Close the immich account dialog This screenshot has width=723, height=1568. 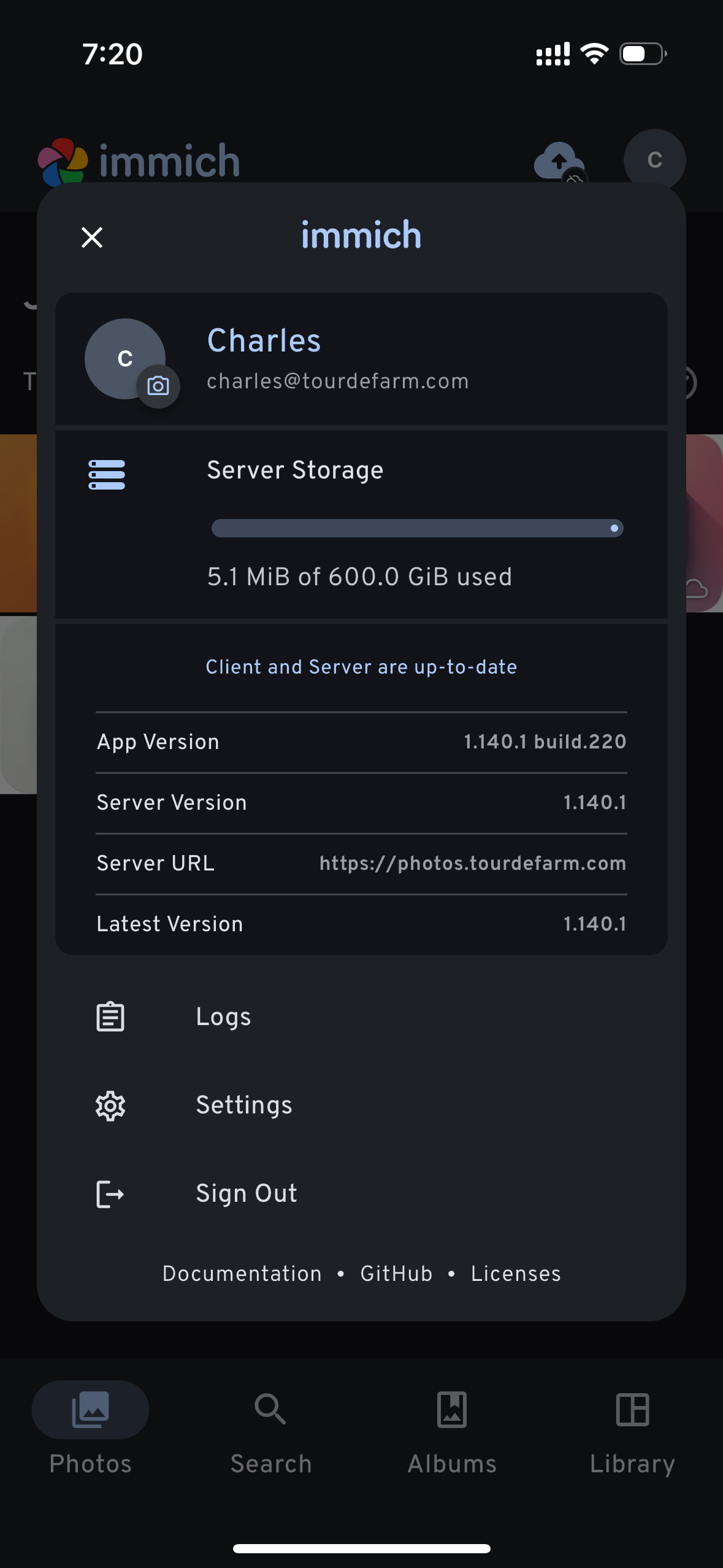click(92, 237)
